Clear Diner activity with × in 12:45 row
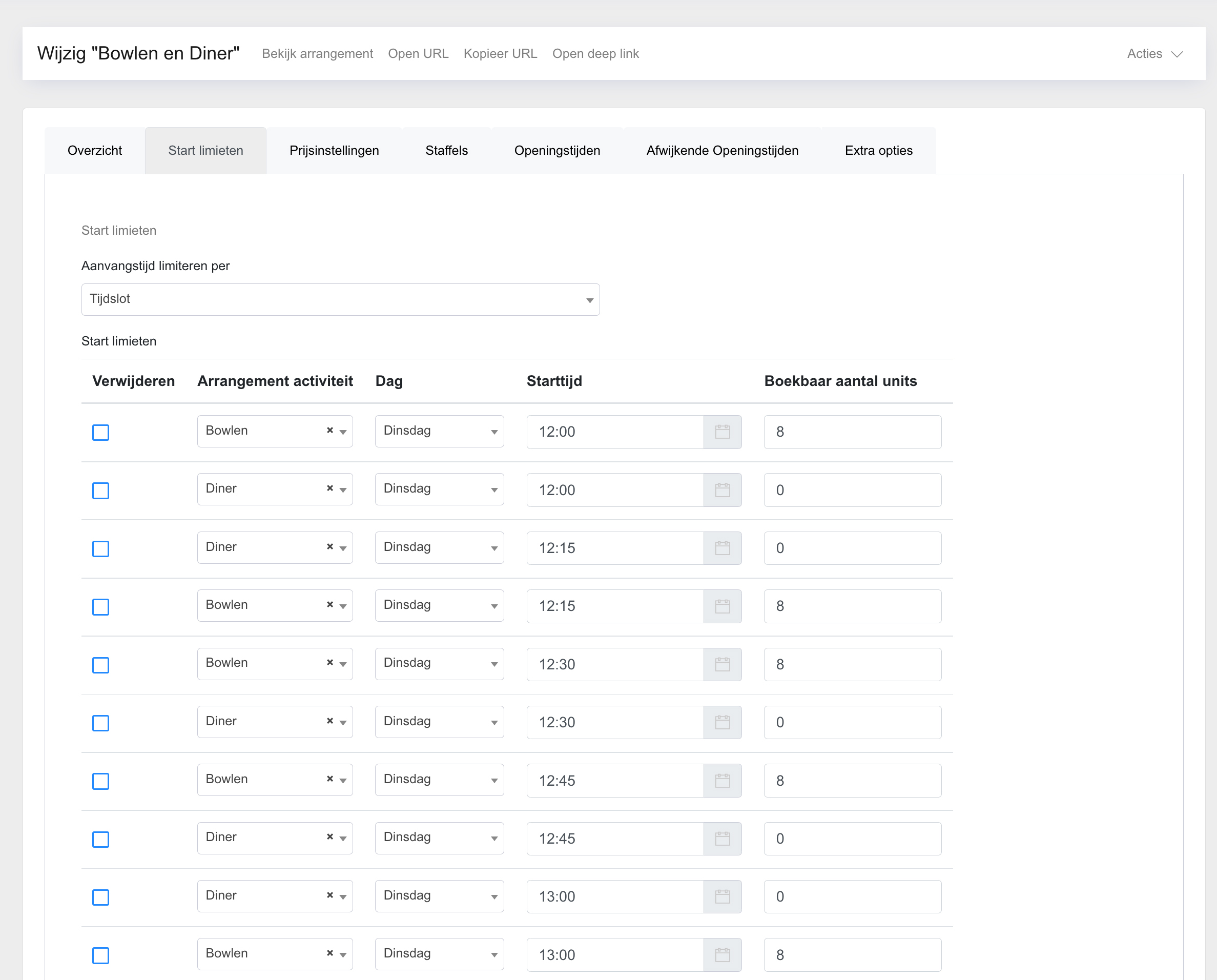Screen dimensions: 1217x980 (x=329, y=837)
